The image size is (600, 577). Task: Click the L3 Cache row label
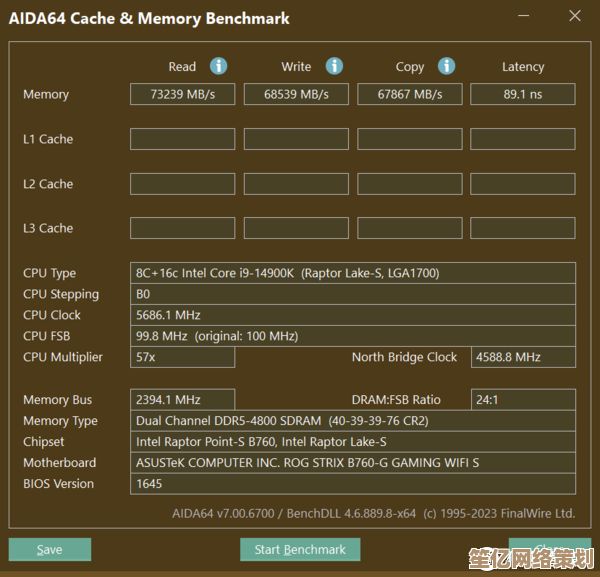pos(48,228)
